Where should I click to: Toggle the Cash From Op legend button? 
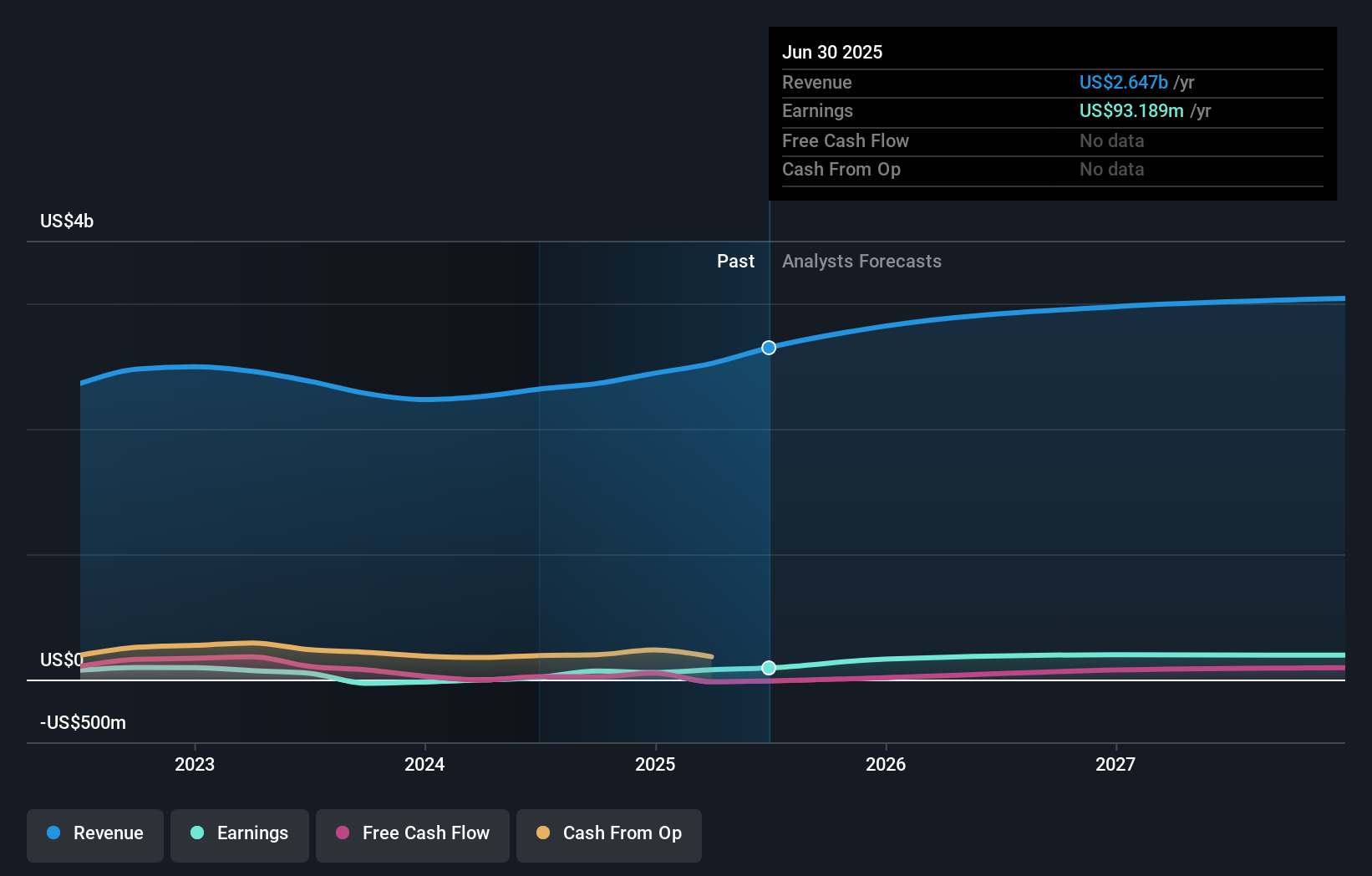[x=609, y=835]
